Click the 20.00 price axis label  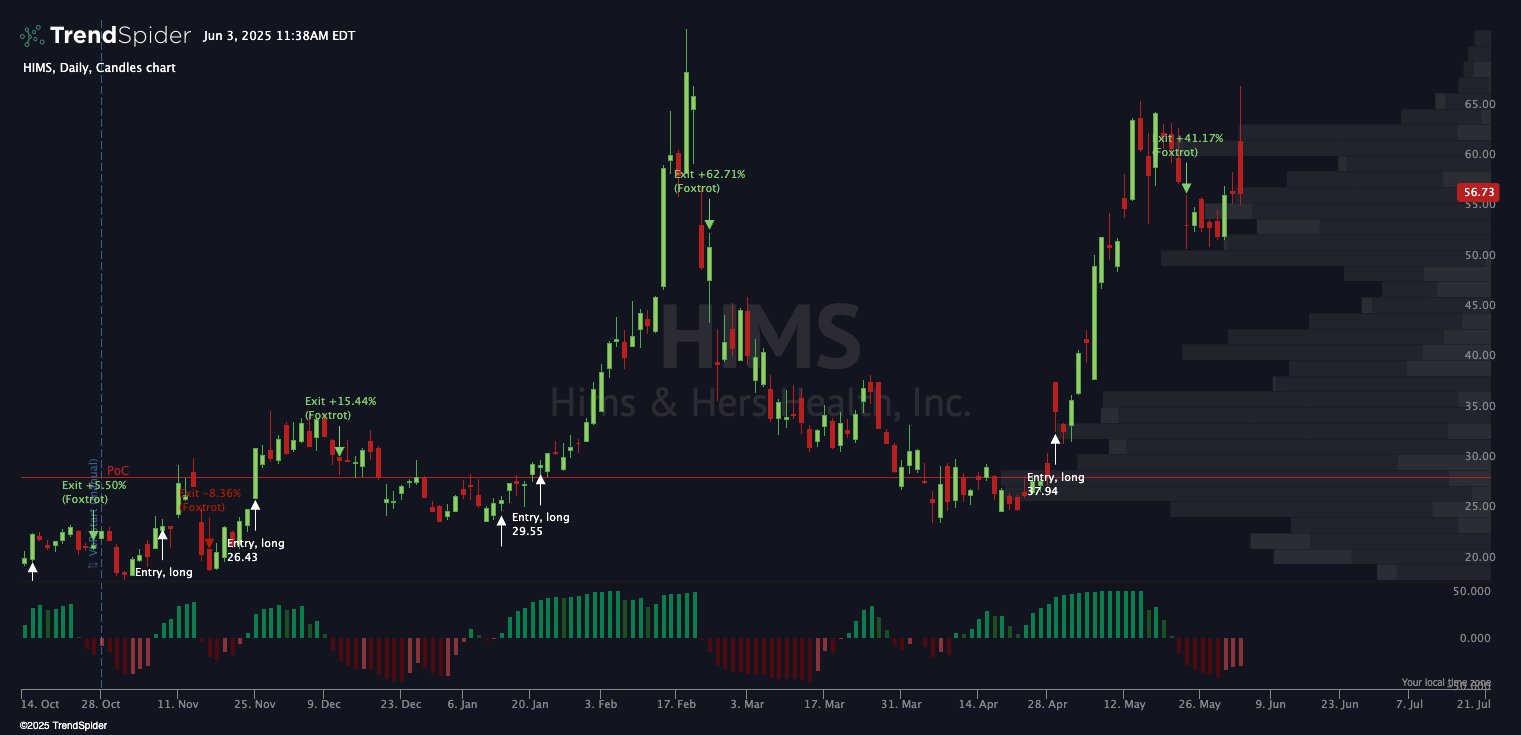(1479, 557)
